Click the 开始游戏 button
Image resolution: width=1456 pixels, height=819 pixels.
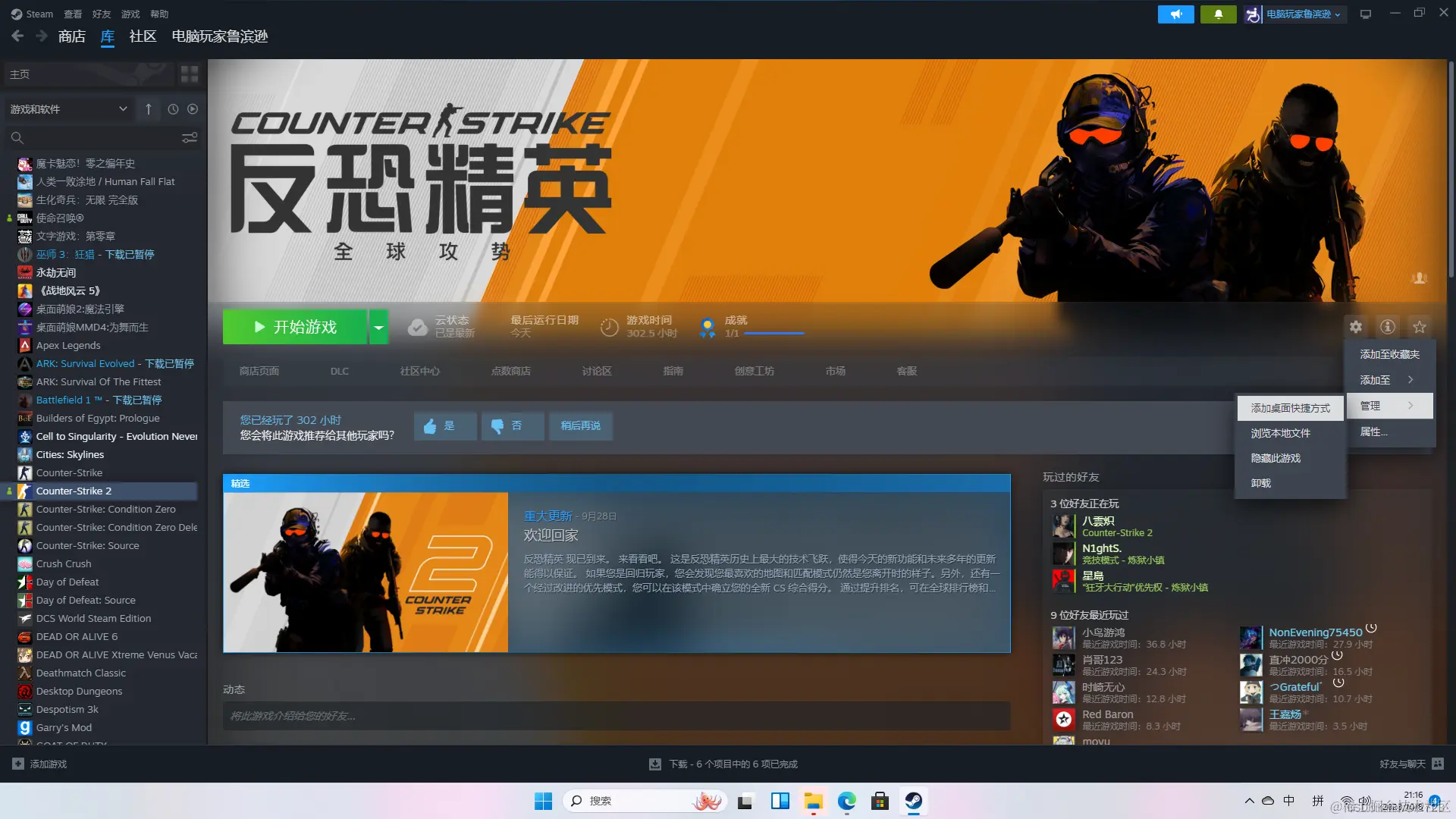pyautogui.click(x=296, y=326)
